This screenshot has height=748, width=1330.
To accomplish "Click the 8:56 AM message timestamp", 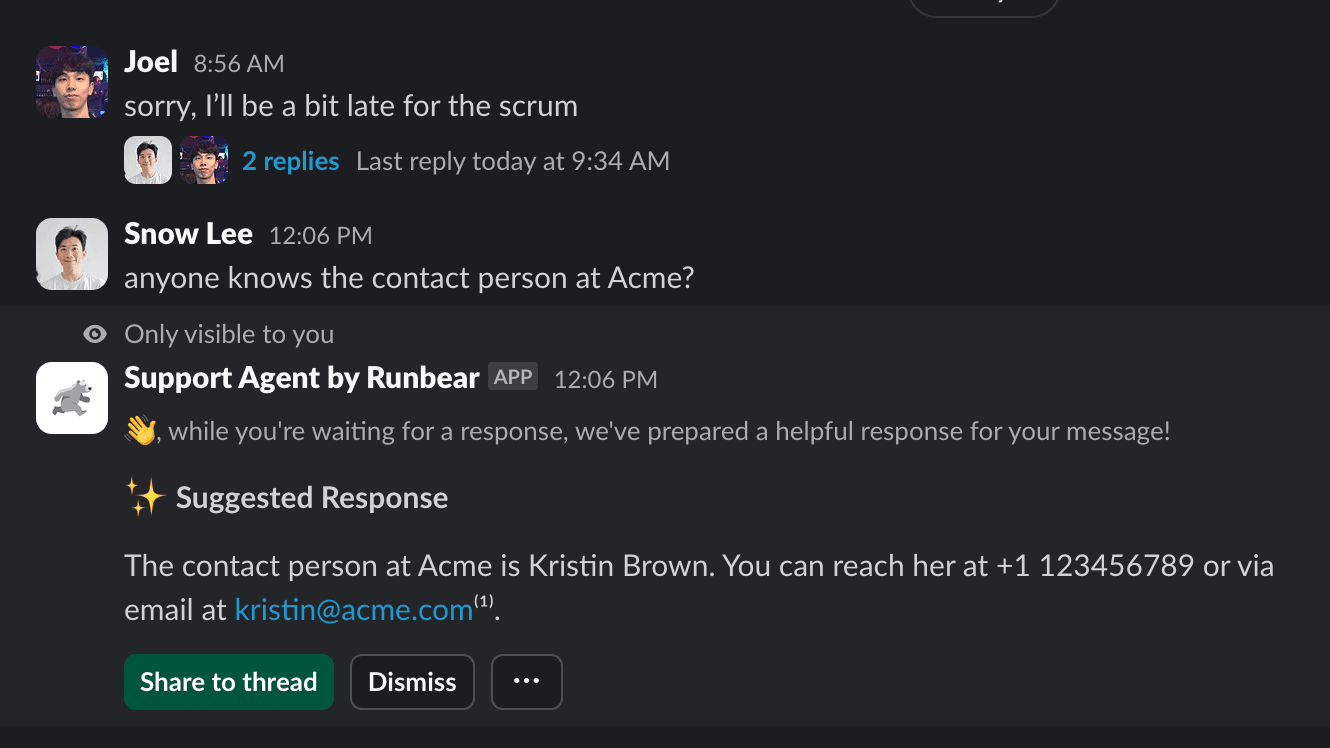I will point(239,64).
